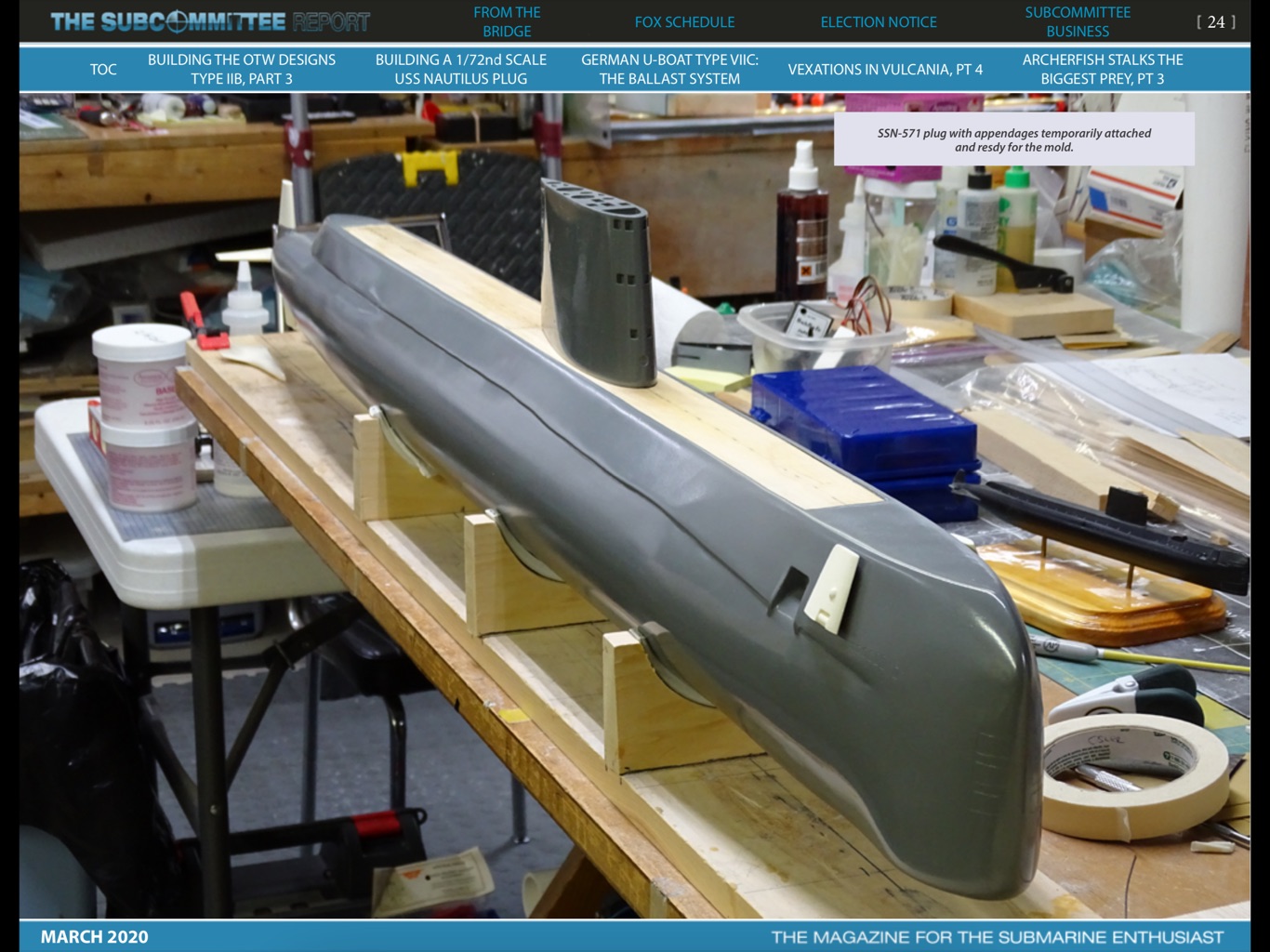Navigate to SubCommittee Business
The image size is (1270, 952).
[1077, 21]
